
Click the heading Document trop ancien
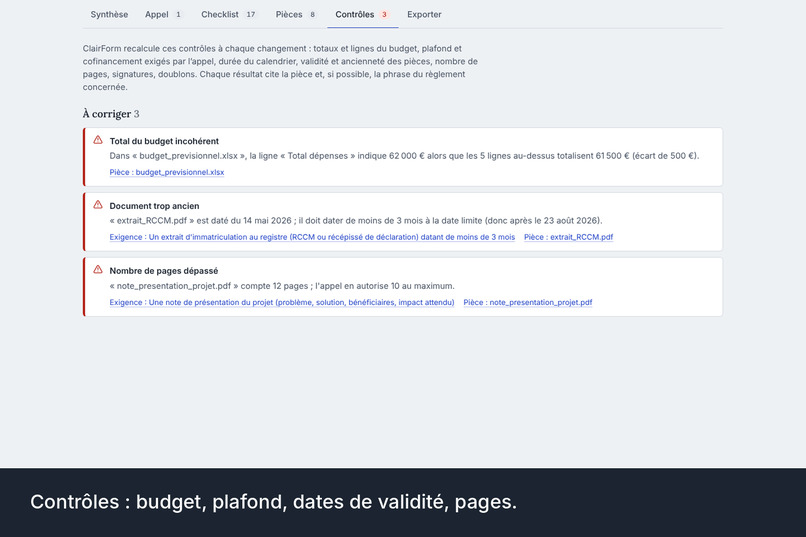[x=154, y=206]
